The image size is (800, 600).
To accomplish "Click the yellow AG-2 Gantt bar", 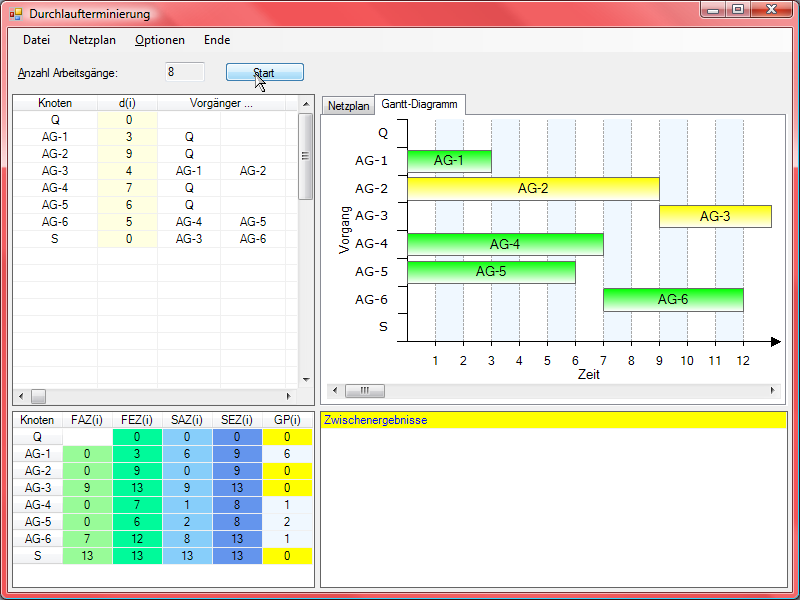I will coord(533,188).
